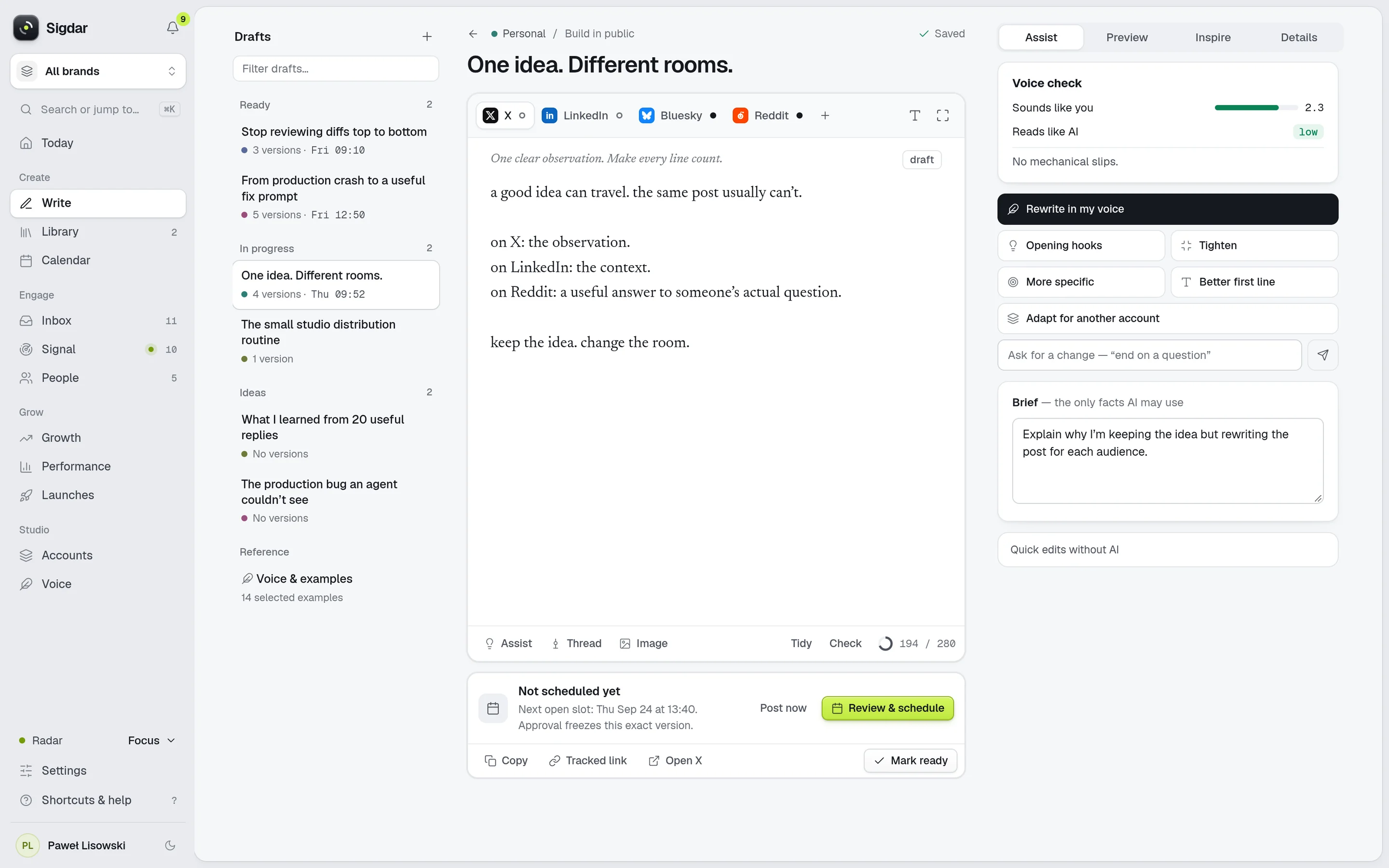Focus the Filter drafts field
This screenshot has height=868, width=1389.
pos(336,69)
